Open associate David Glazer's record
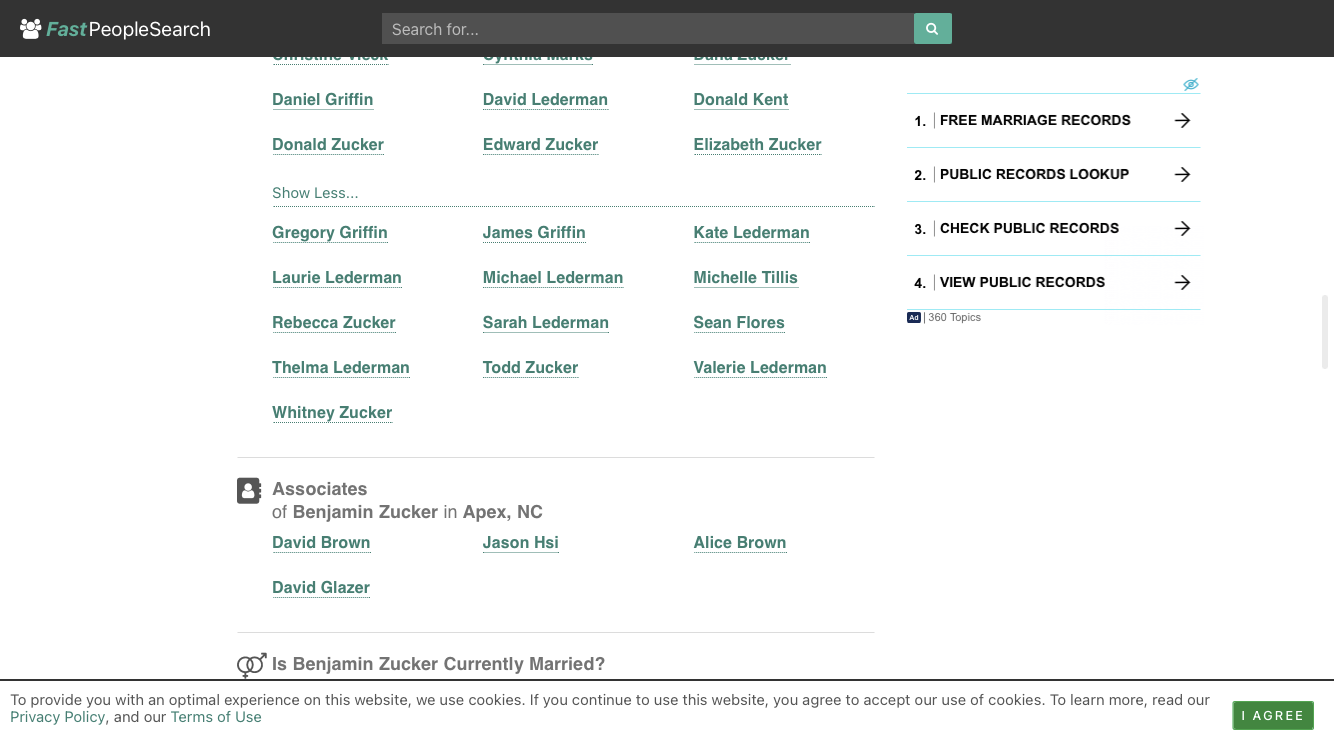 click(321, 587)
